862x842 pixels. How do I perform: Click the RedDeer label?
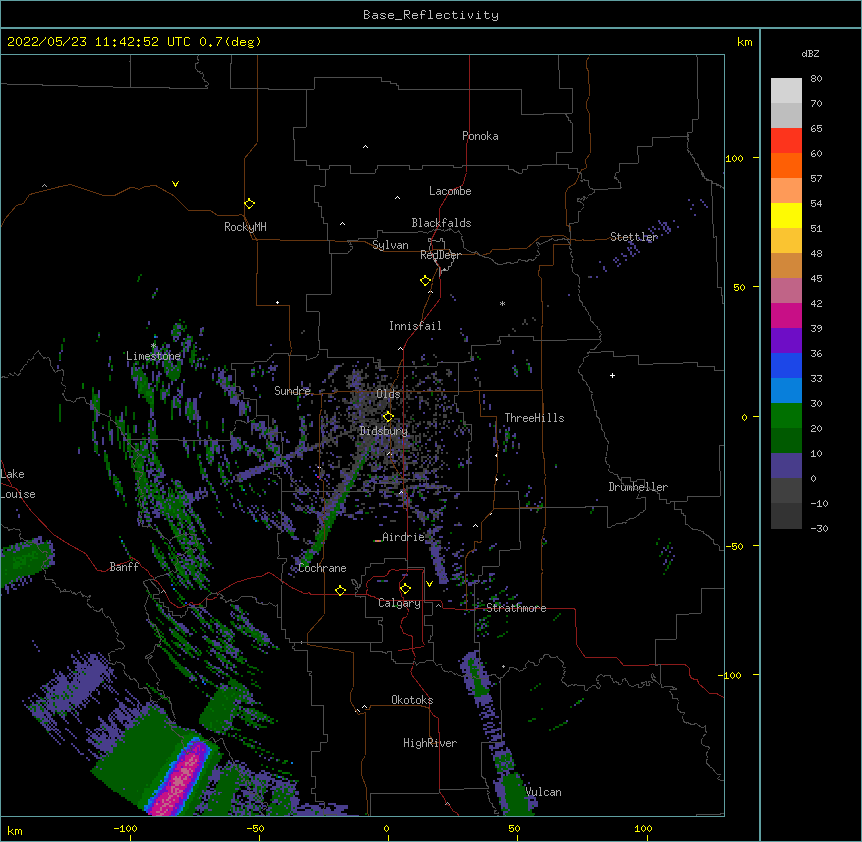tap(440, 255)
